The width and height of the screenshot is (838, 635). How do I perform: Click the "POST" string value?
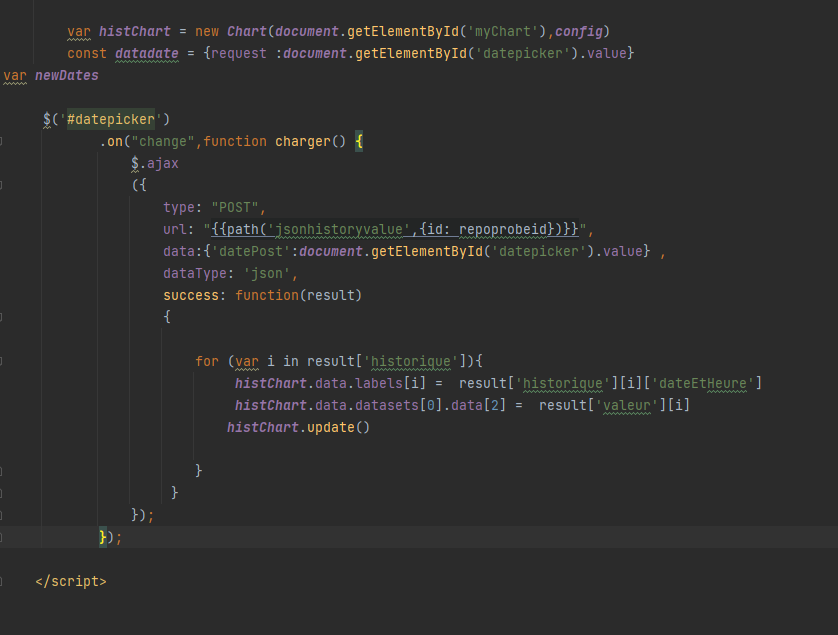tap(235, 207)
